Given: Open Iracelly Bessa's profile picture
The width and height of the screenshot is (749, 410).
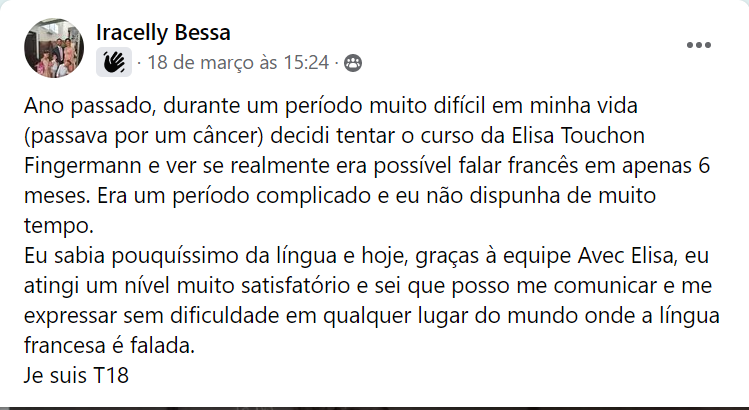Looking at the screenshot, I should point(52,47).
